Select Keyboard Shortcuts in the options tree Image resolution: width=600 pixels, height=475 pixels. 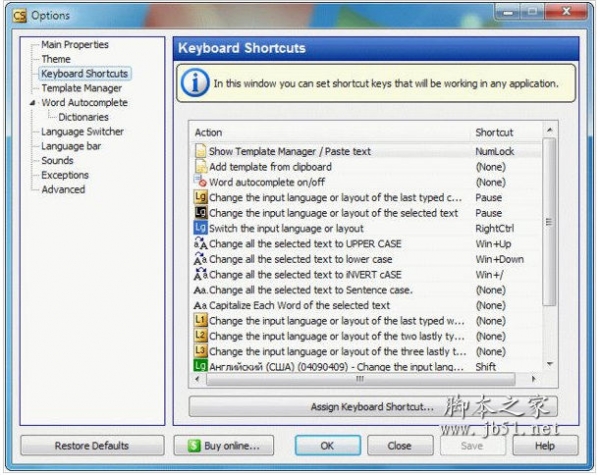click(85, 73)
